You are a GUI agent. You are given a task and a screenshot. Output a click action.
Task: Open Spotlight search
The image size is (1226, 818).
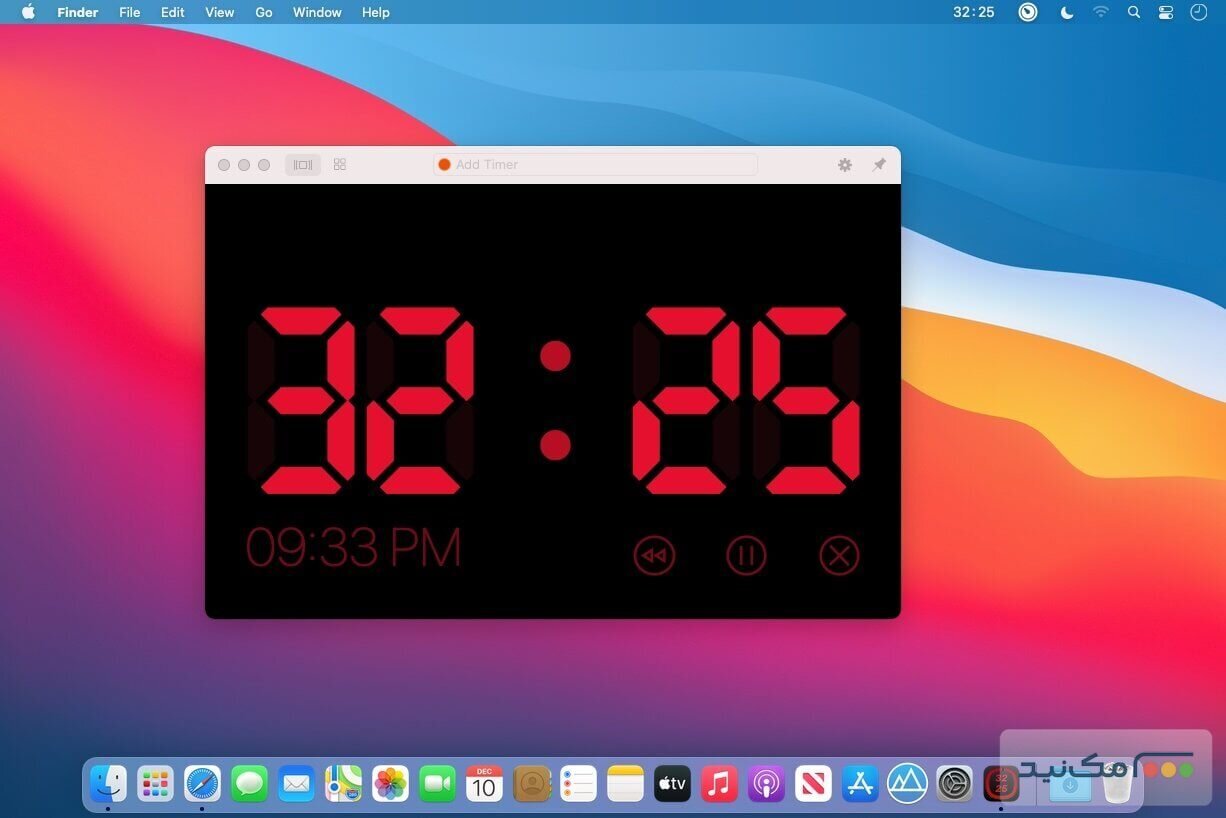[1134, 12]
